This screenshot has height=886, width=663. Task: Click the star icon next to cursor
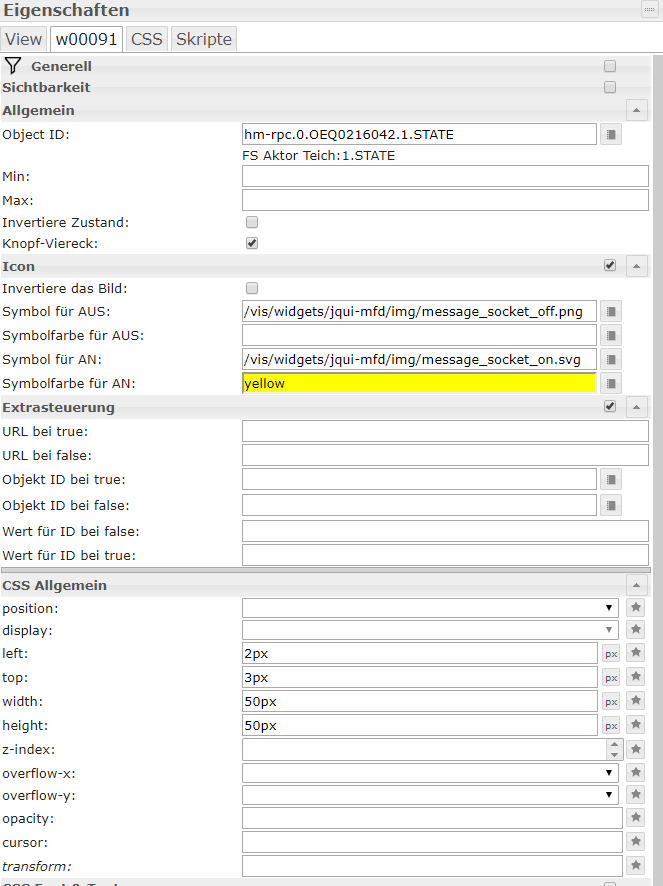[636, 842]
